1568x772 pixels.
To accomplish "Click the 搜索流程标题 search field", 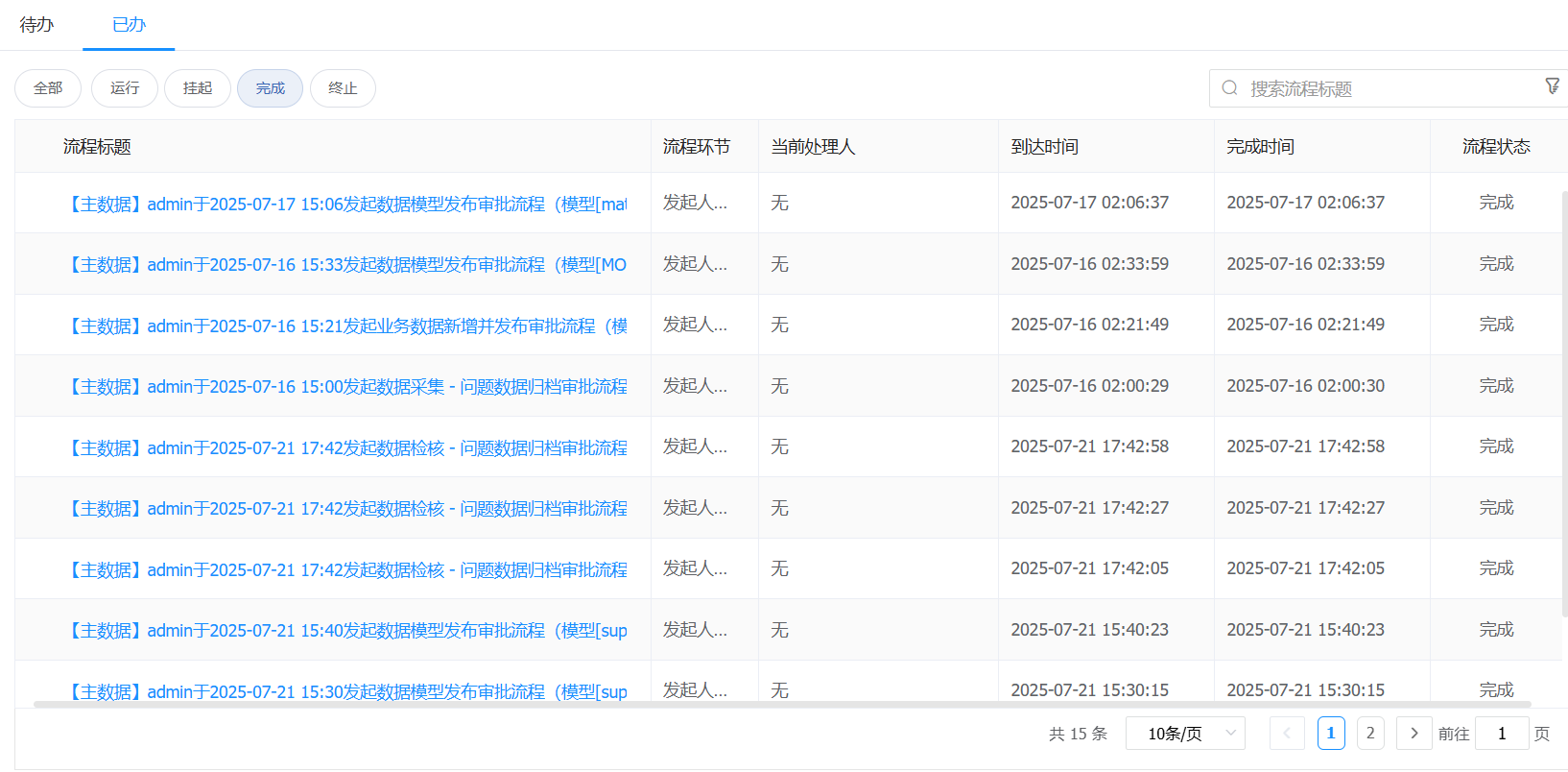I will tap(1382, 88).
